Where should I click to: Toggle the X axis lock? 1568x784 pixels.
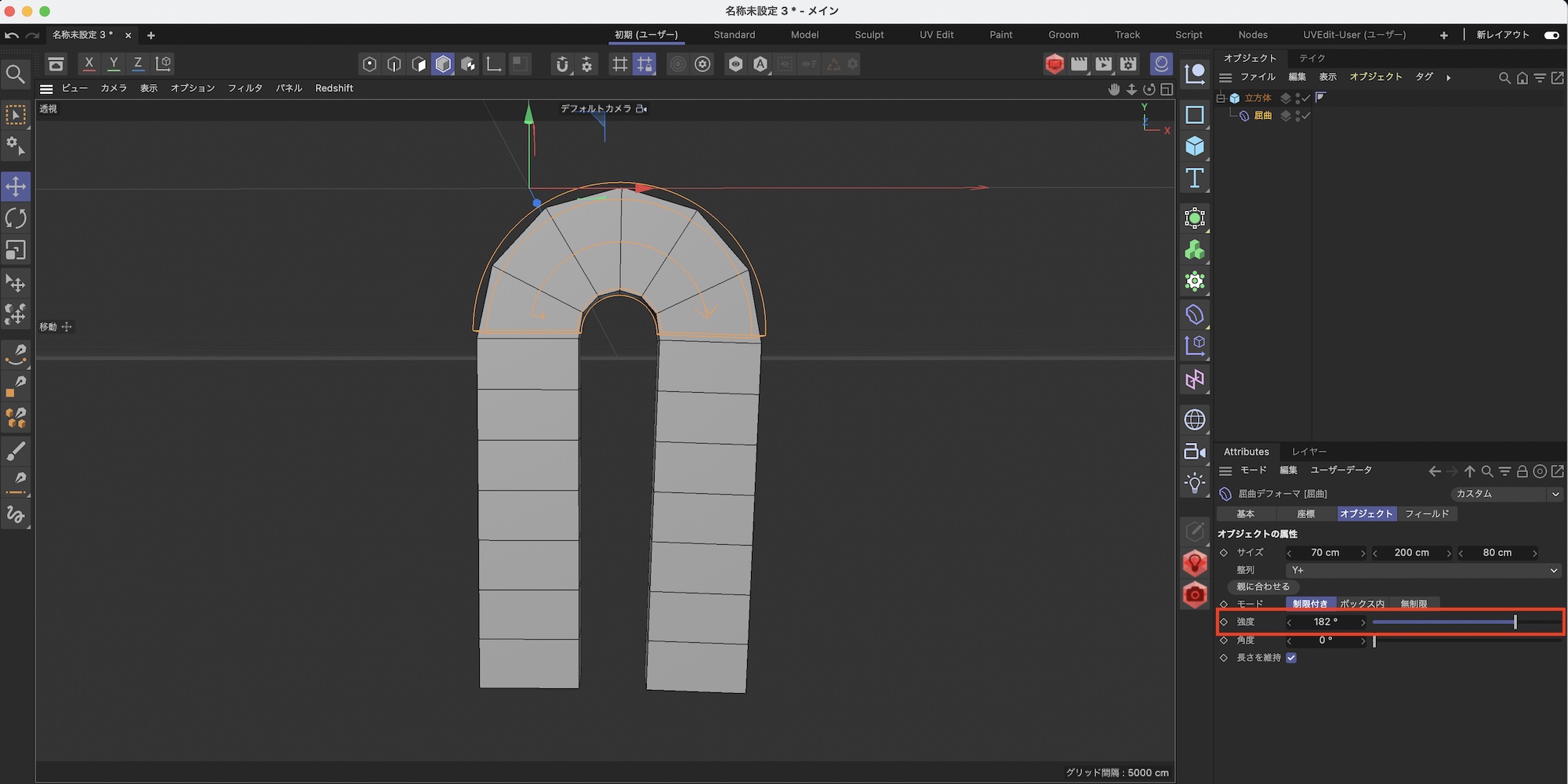89,64
